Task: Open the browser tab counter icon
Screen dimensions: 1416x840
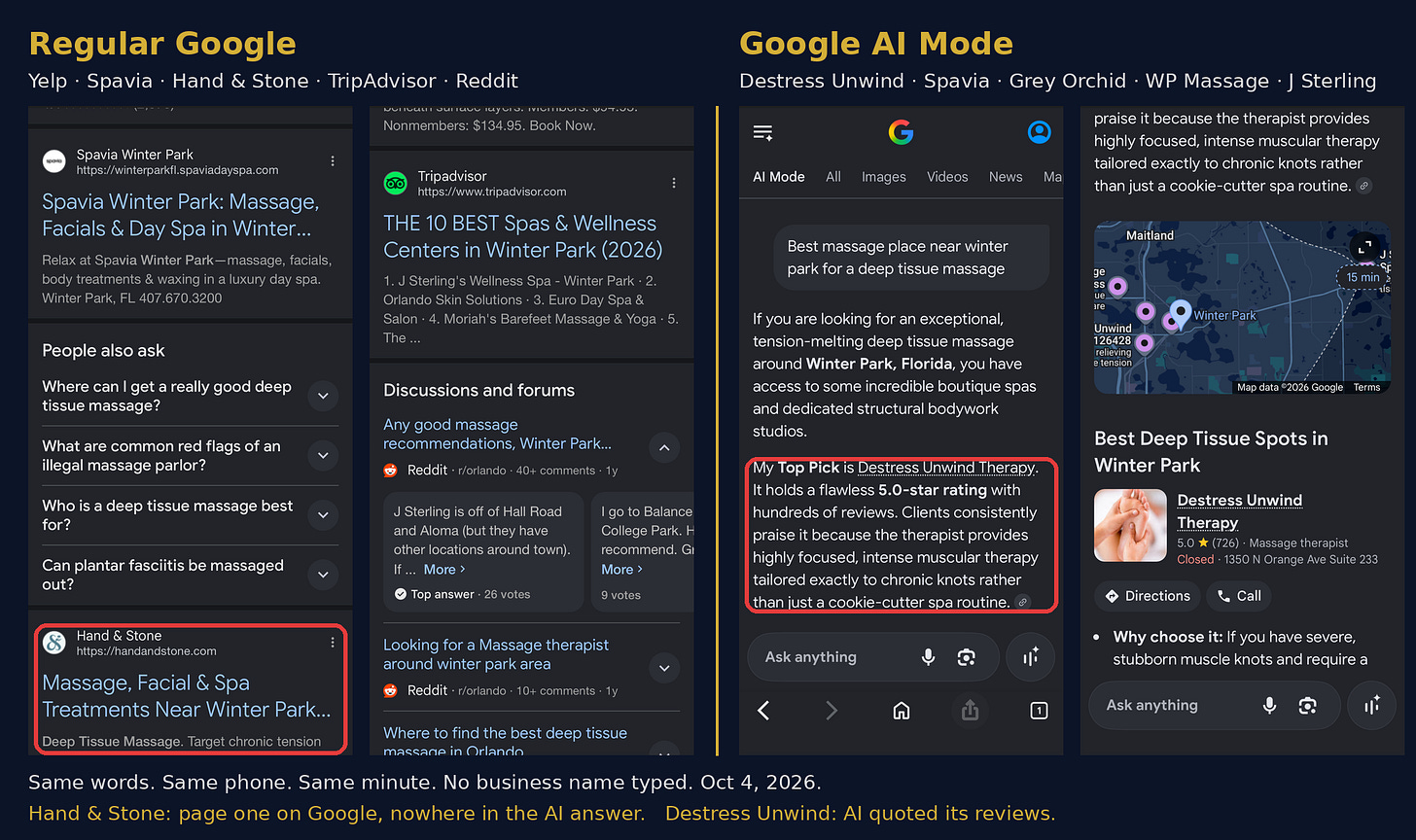Action: click(1039, 711)
